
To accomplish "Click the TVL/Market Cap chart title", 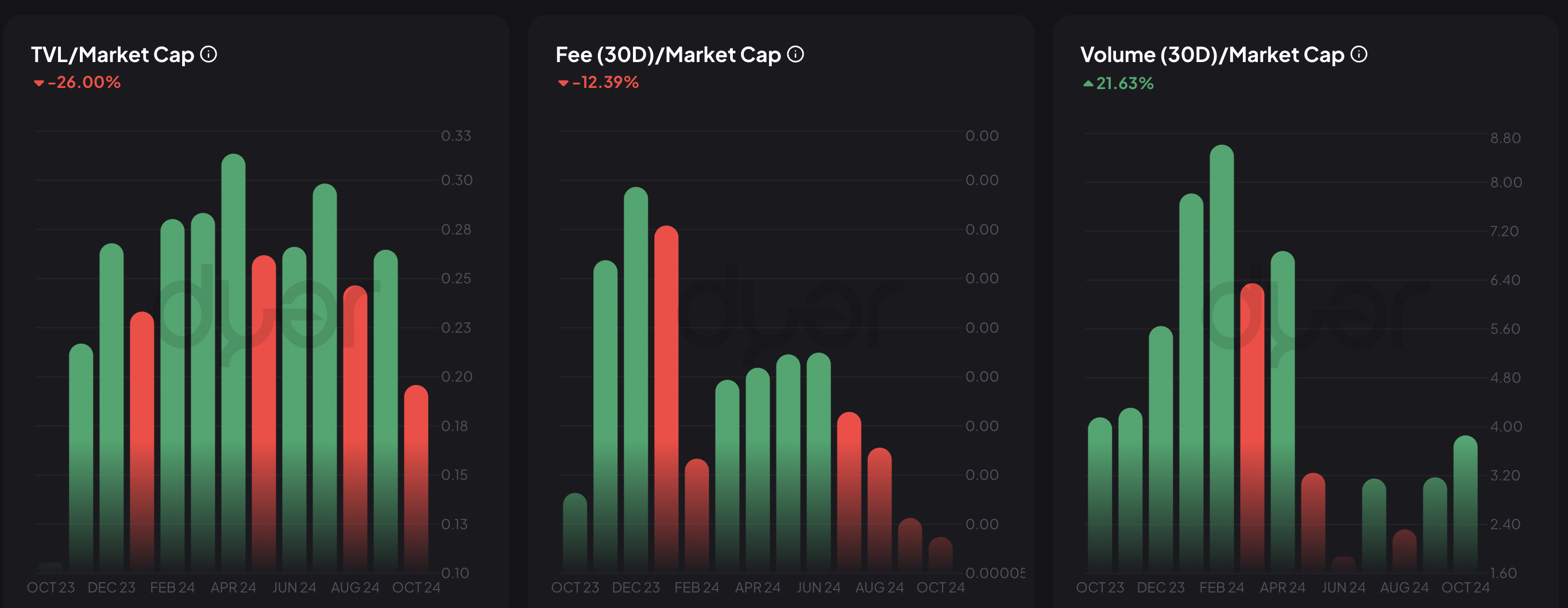I will (x=113, y=55).
